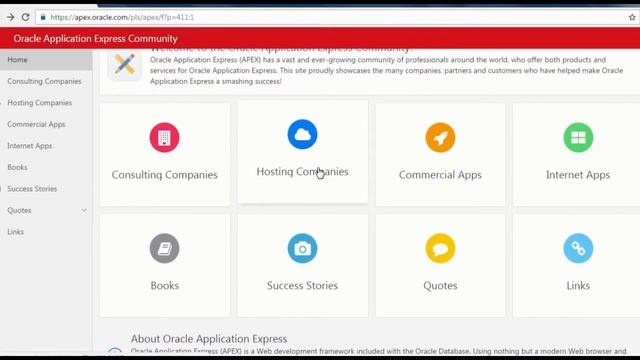Click the gray Books icon
640x360 pixels.
point(164,248)
